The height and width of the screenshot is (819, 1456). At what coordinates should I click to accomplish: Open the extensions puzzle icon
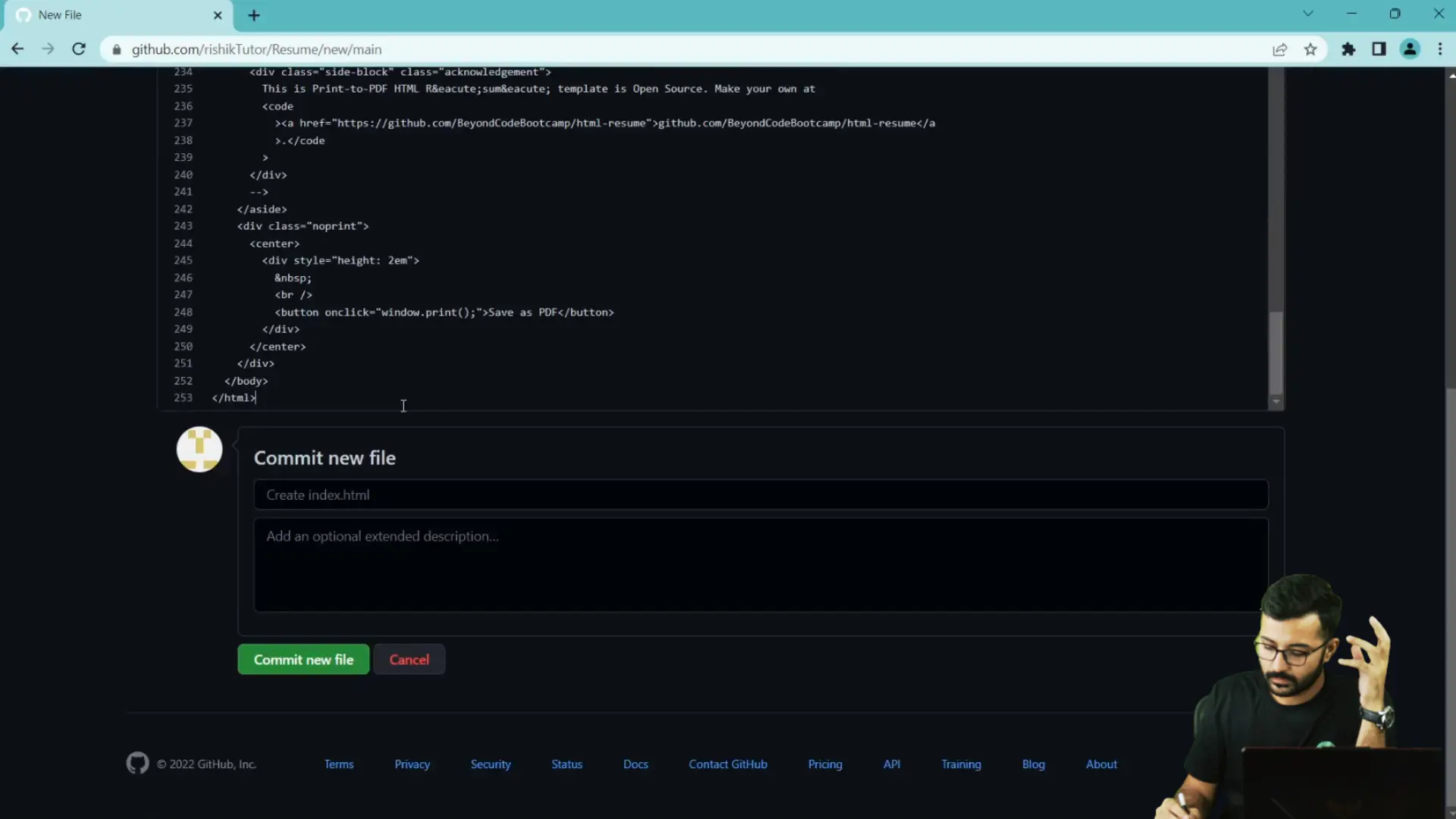tap(1348, 49)
